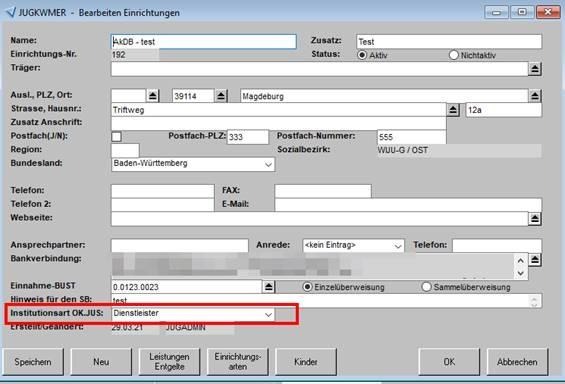Open the Einnahme-BUST lookup button
The image size is (565, 384).
coord(269,287)
